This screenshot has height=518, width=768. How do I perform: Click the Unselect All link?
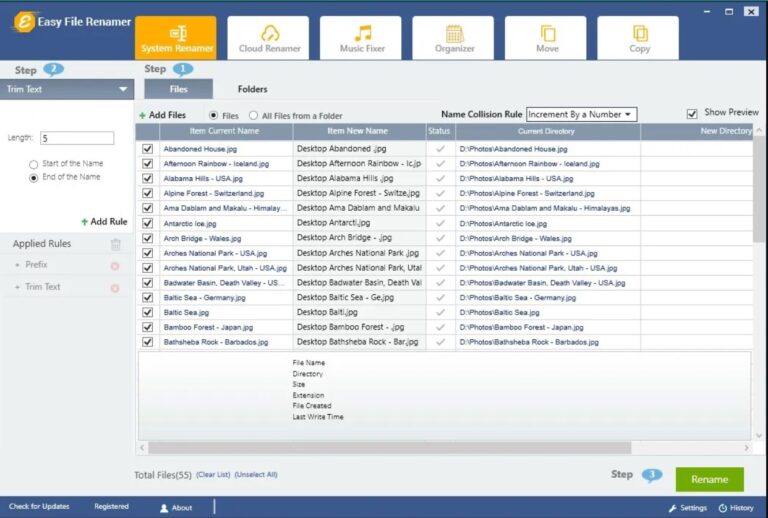click(x=256, y=474)
